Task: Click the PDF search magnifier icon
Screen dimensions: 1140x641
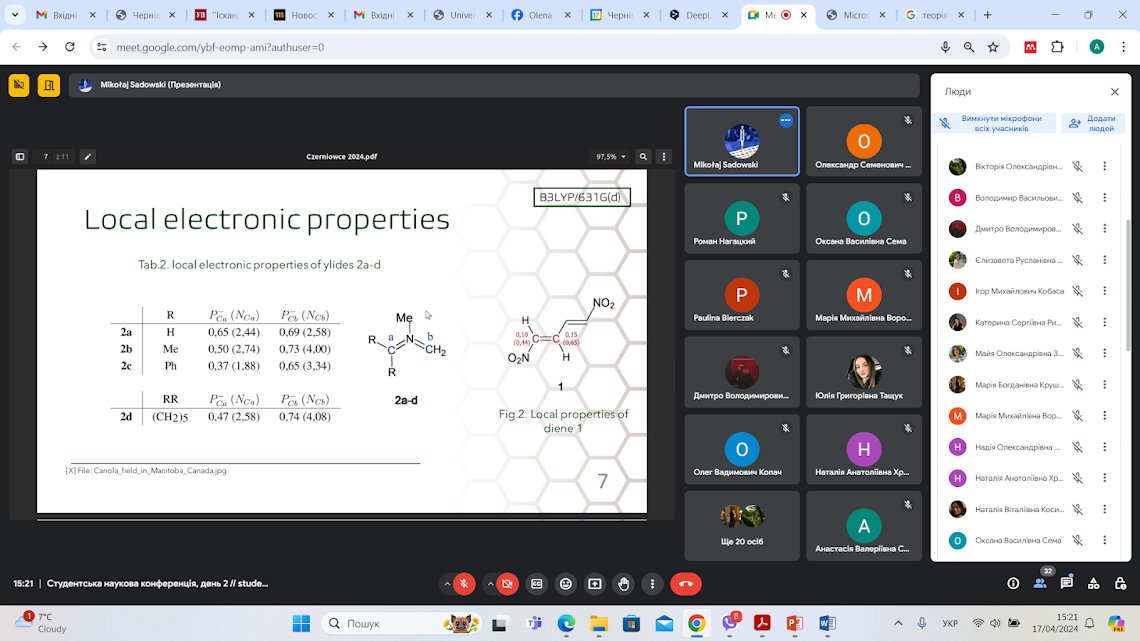Action: (x=643, y=156)
